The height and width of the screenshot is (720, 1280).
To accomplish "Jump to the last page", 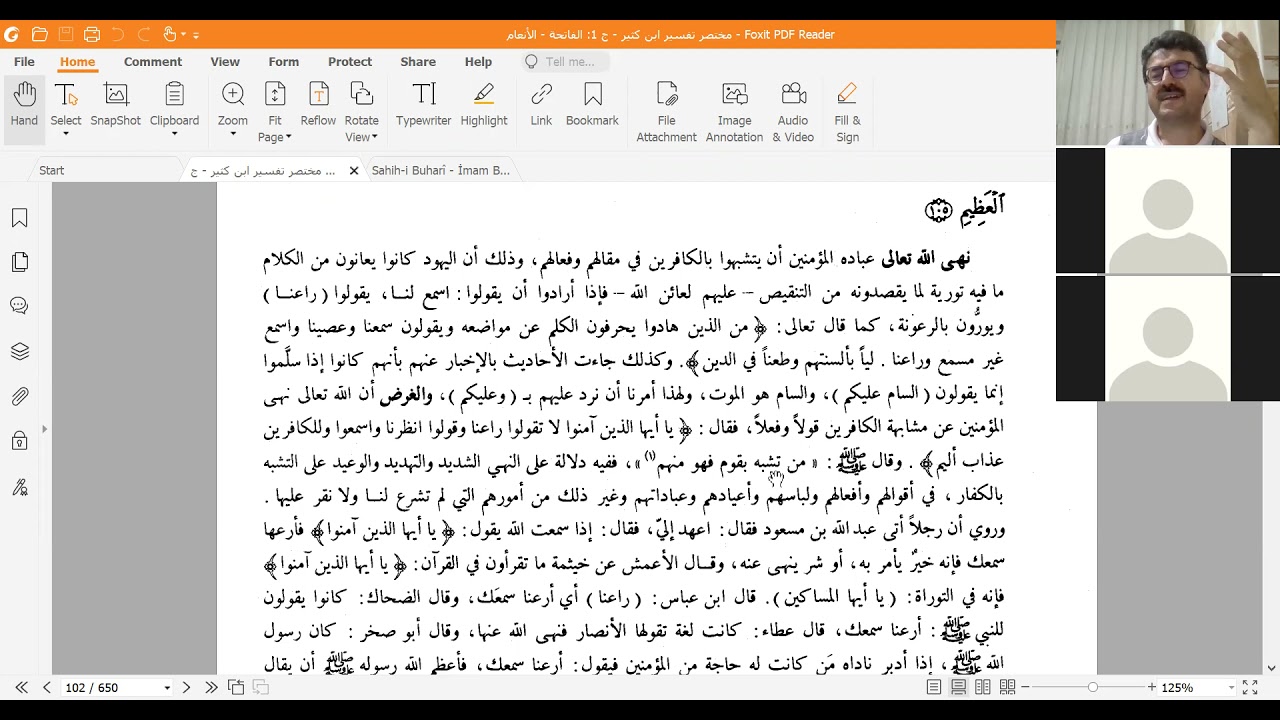I will [x=211, y=687].
